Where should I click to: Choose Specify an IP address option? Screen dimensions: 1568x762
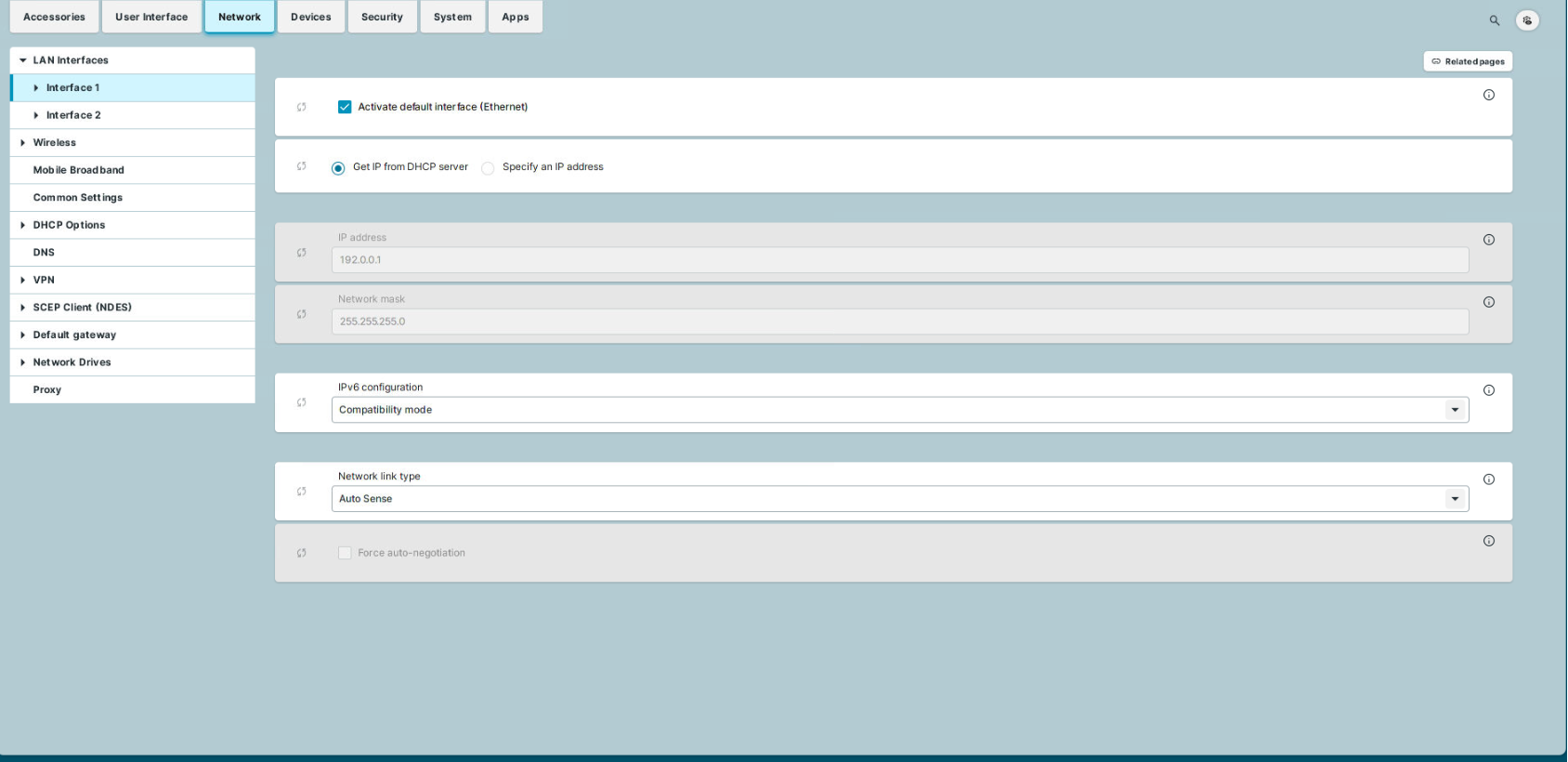tap(488, 168)
